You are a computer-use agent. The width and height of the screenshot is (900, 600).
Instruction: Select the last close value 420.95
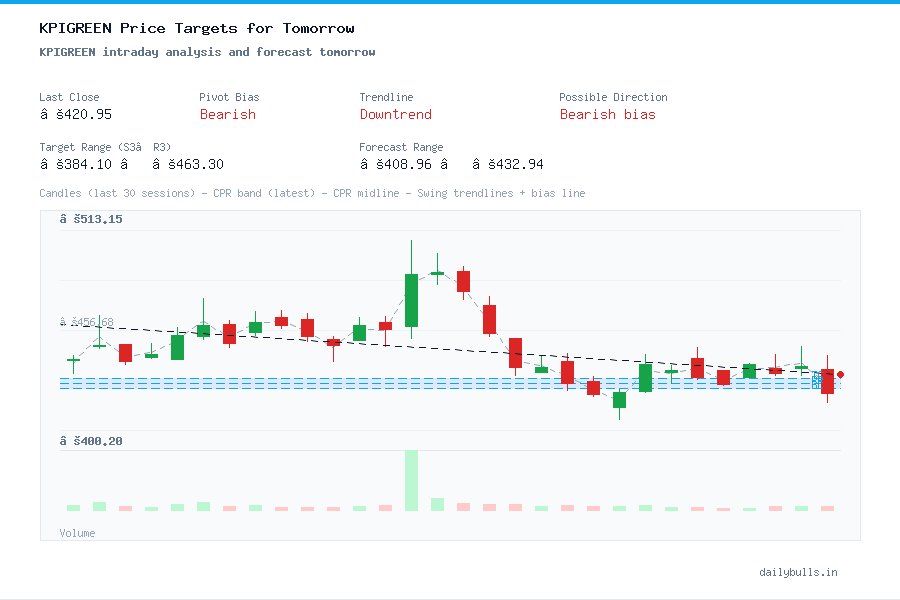pyautogui.click(x=76, y=114)
